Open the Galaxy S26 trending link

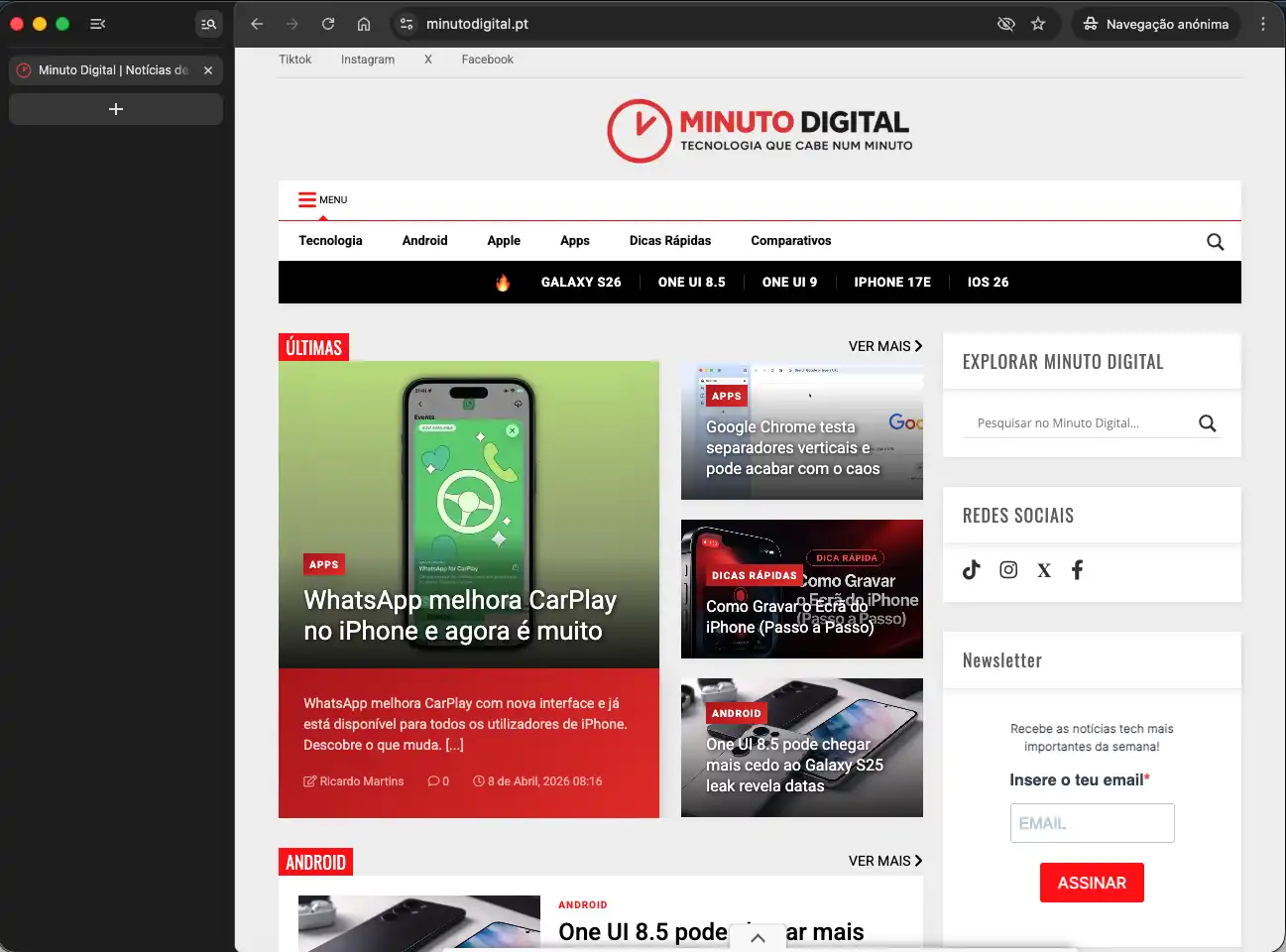[x=581, y=283]
